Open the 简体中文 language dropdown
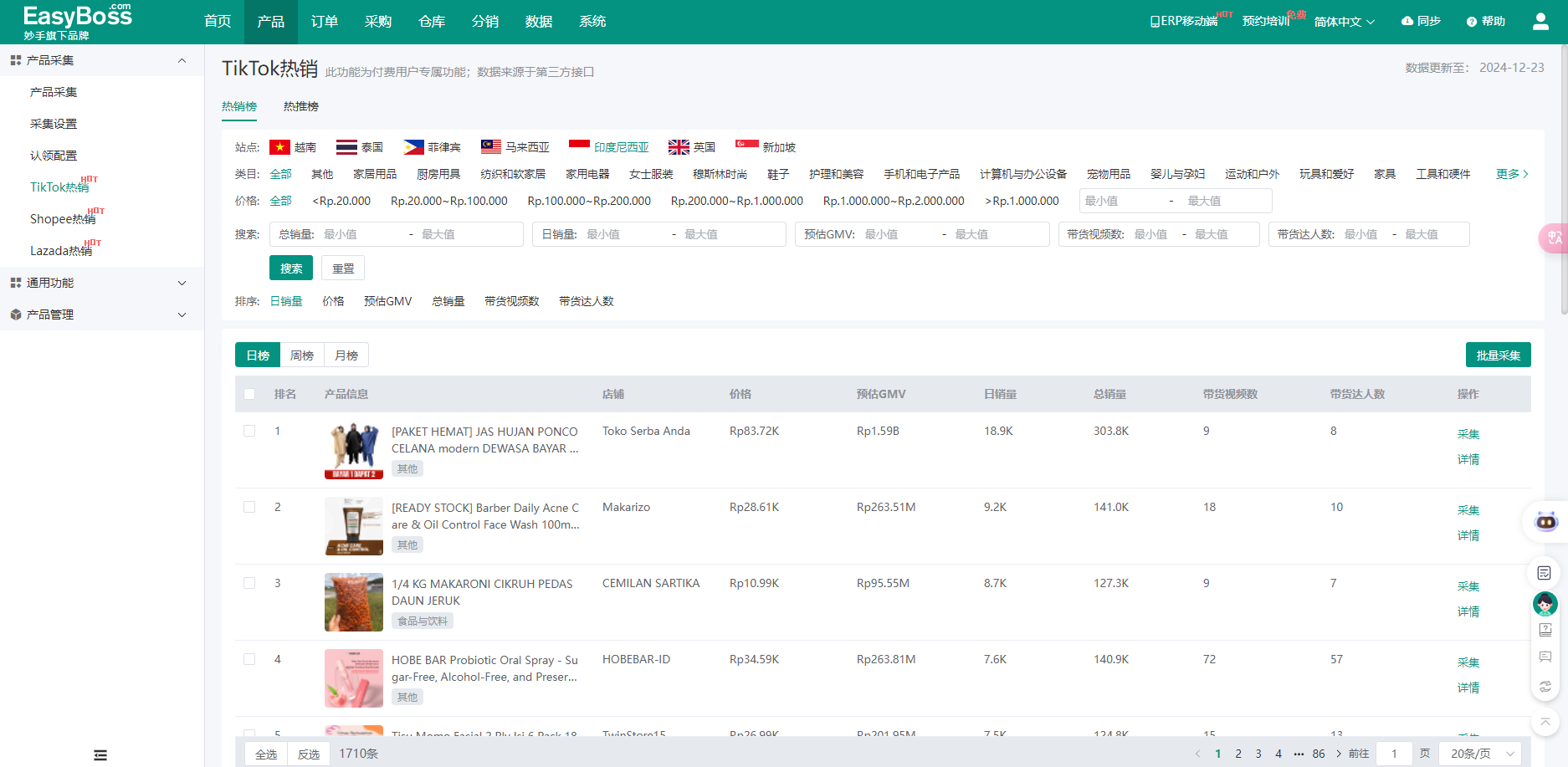1568x767 pixels. [x=1344, y=22]
